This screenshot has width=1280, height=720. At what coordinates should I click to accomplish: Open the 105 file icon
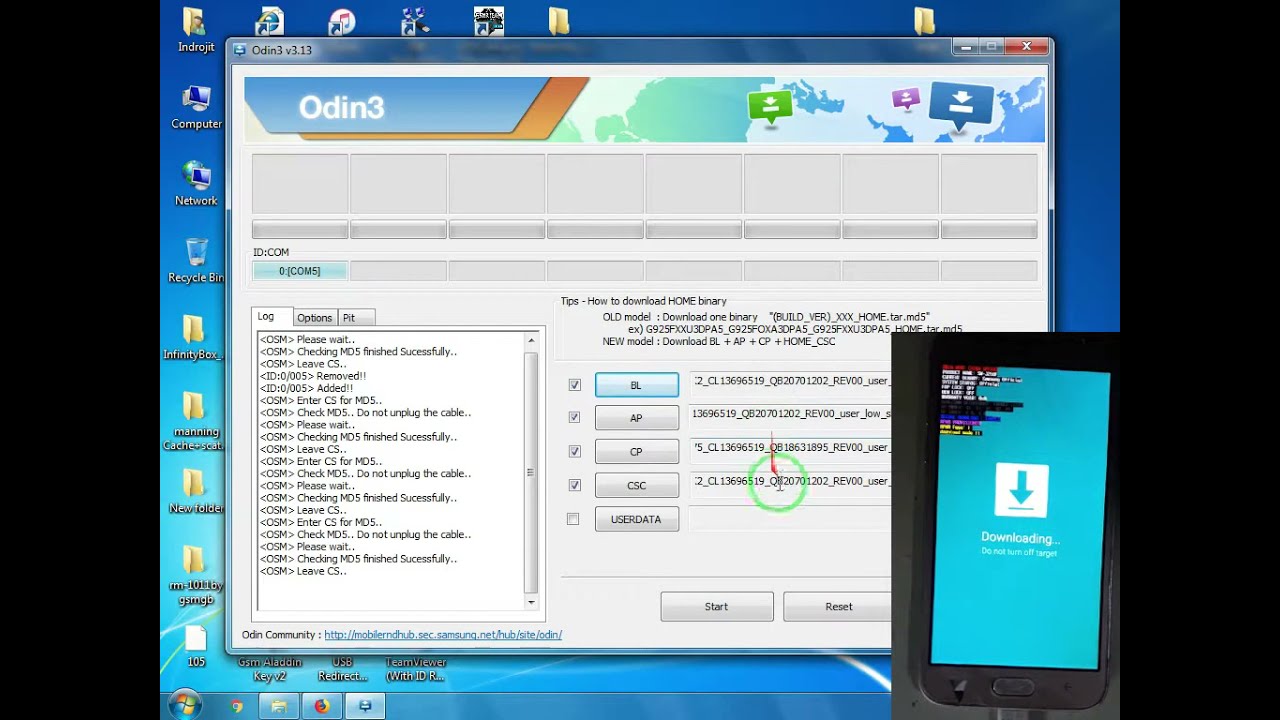[196, 646]
